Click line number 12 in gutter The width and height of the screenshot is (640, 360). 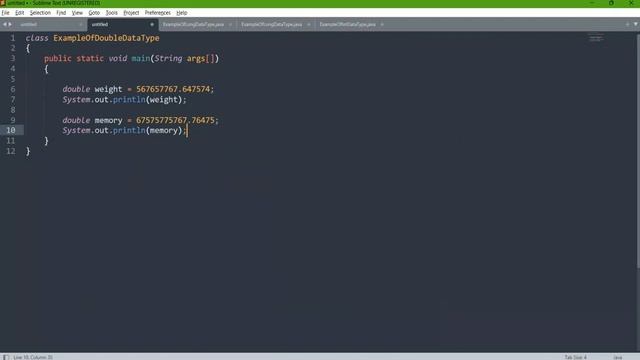click(11, 151)
